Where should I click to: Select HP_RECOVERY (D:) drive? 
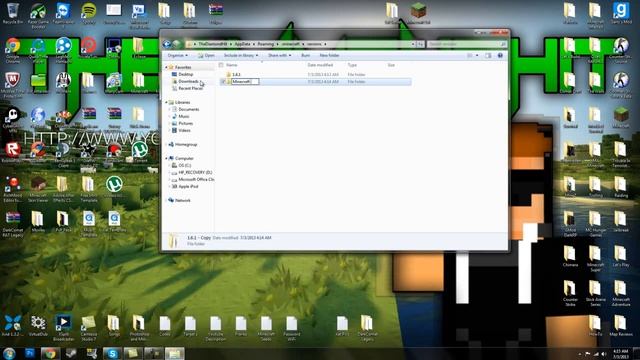point(195,172)
